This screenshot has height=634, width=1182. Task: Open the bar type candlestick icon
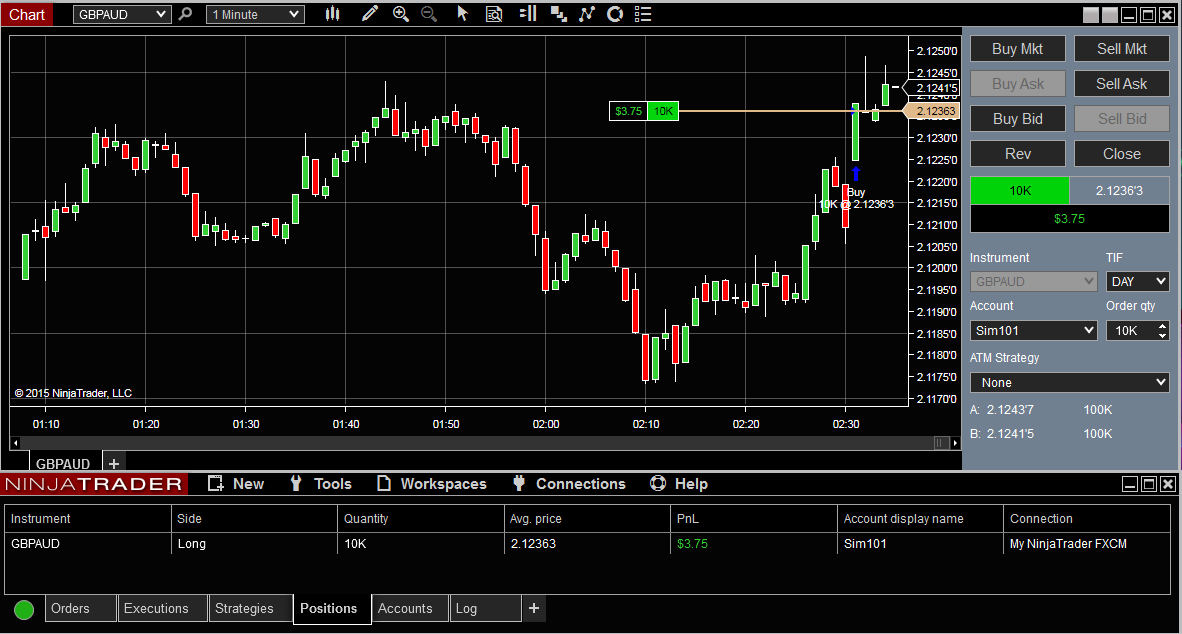pyautogui.click(x=332, y=14)
